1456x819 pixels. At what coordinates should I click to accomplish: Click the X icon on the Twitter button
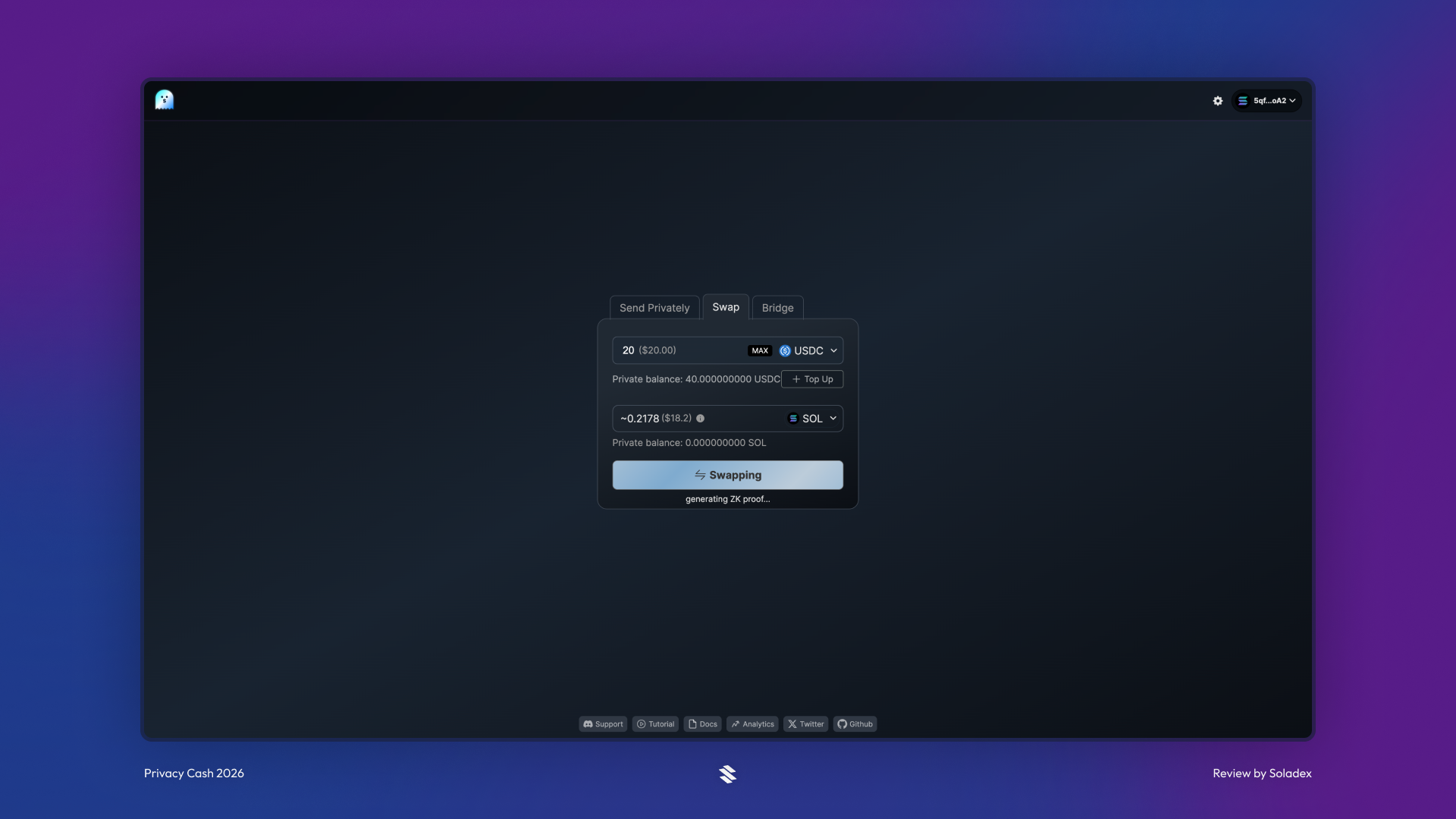[x=792, y=724]
